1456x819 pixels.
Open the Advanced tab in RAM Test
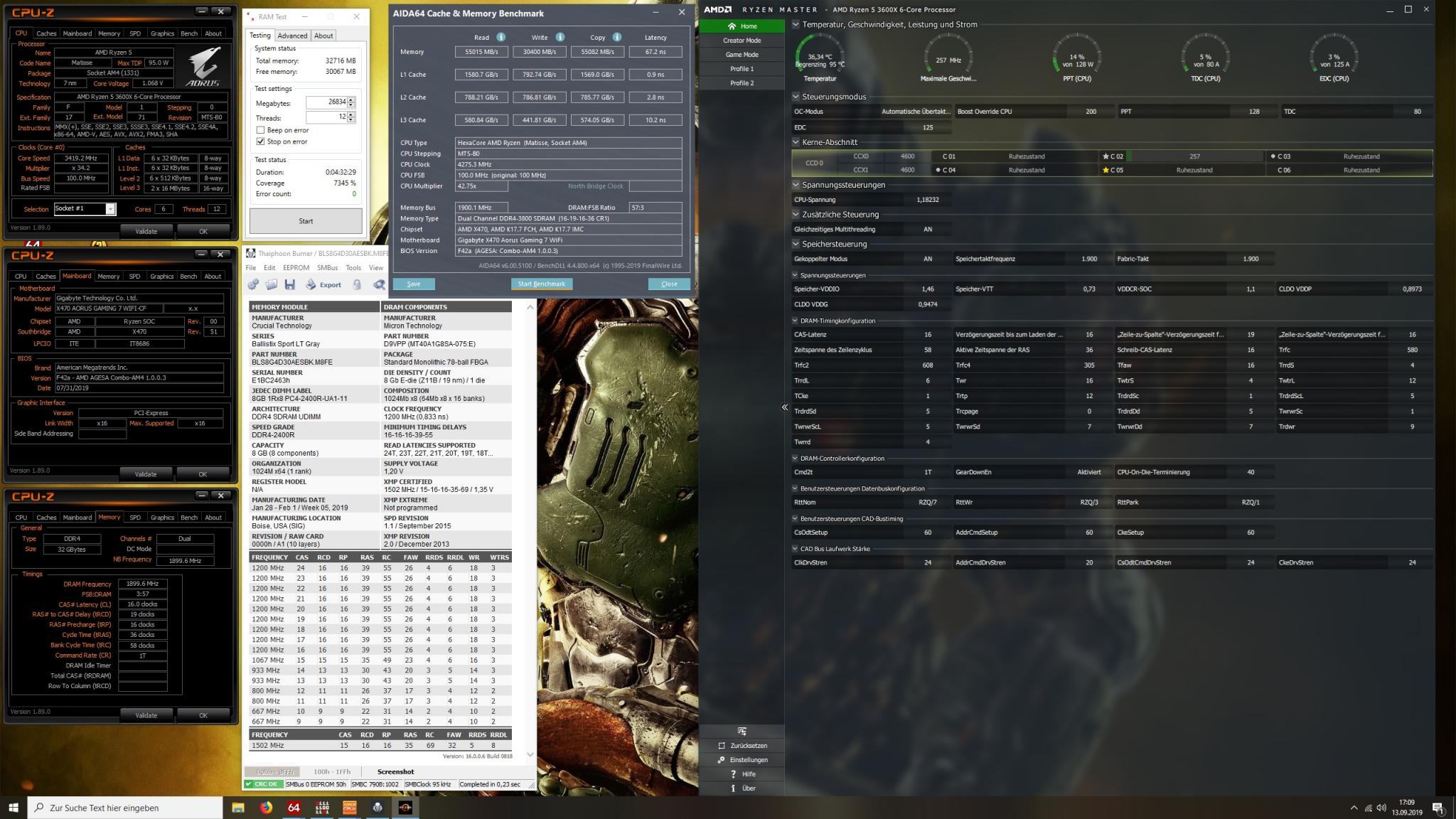pos(292,36)
